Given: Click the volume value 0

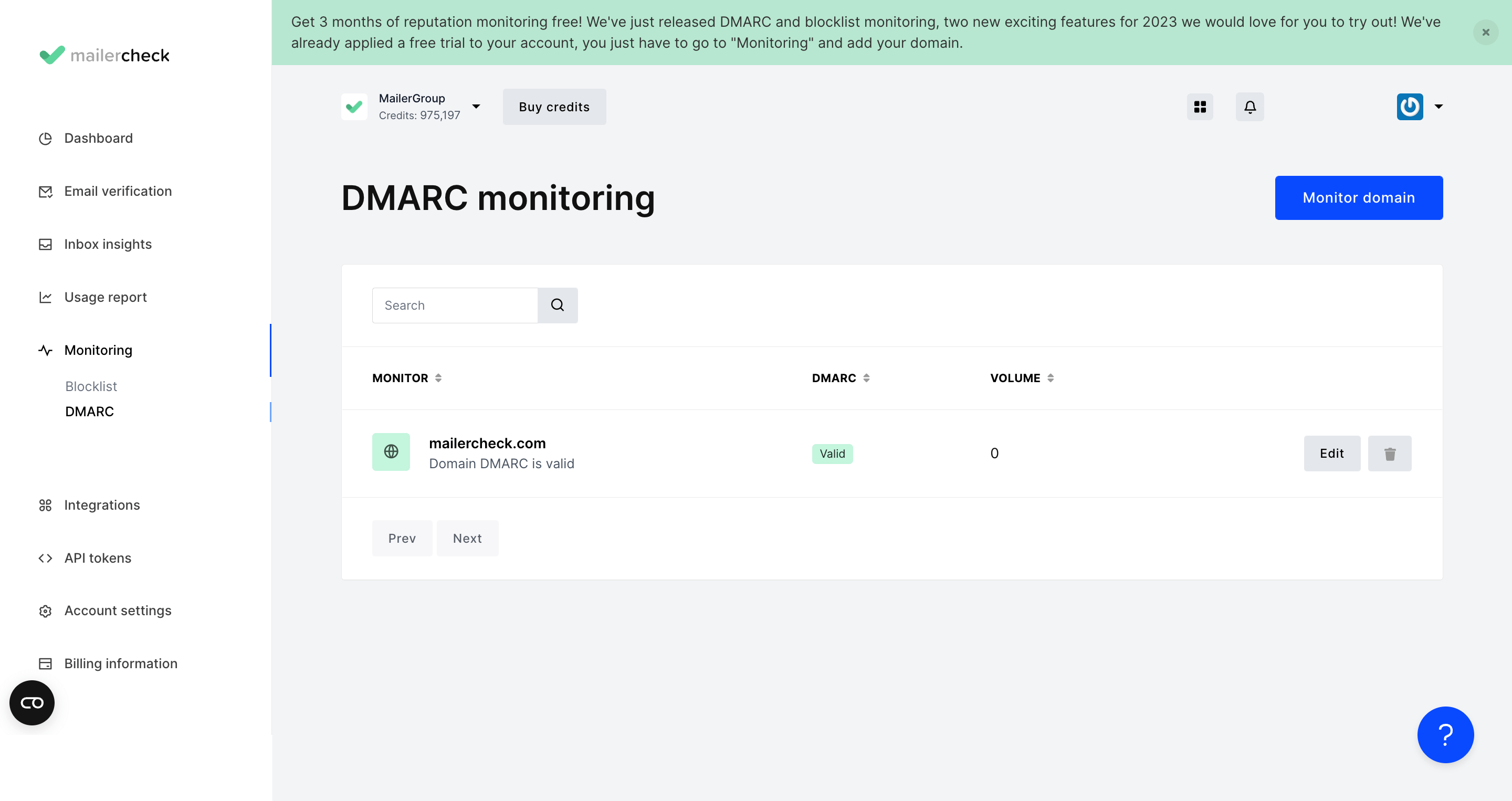Looking at the screenshot, I should point(994,454).
